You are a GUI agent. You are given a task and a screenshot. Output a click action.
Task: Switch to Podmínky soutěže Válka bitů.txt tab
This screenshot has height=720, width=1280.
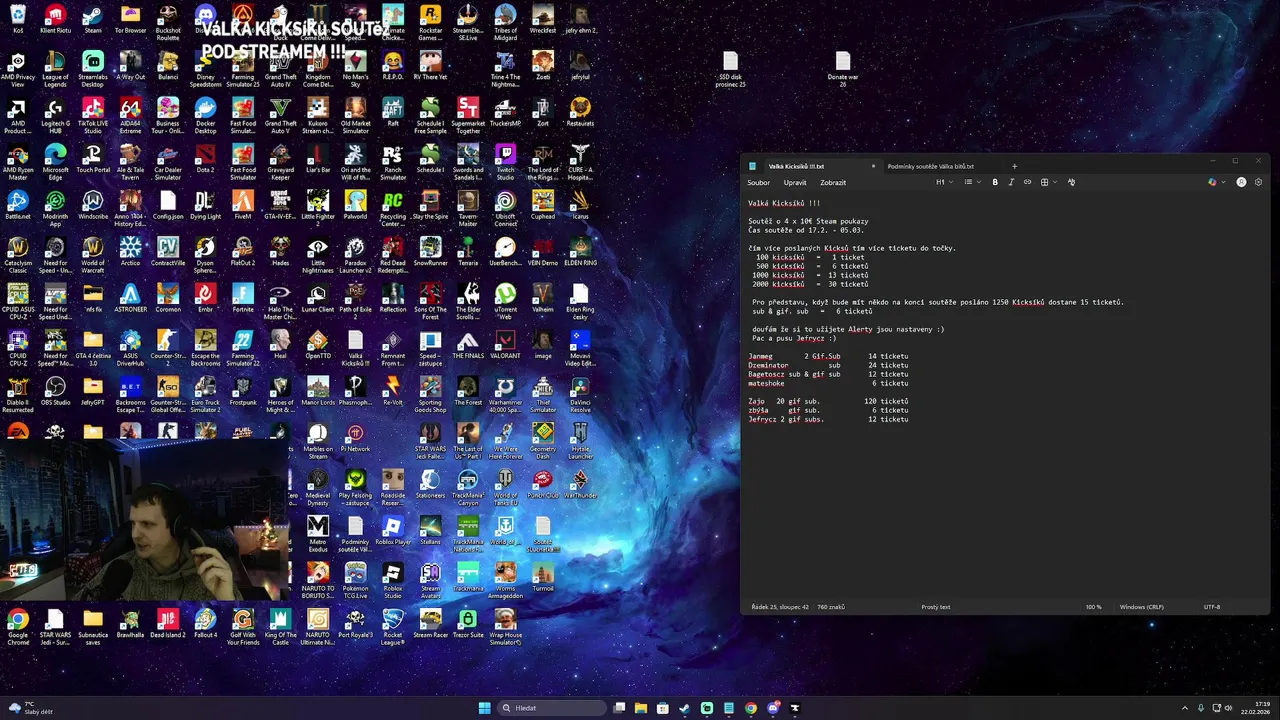[x=931, y=166]
